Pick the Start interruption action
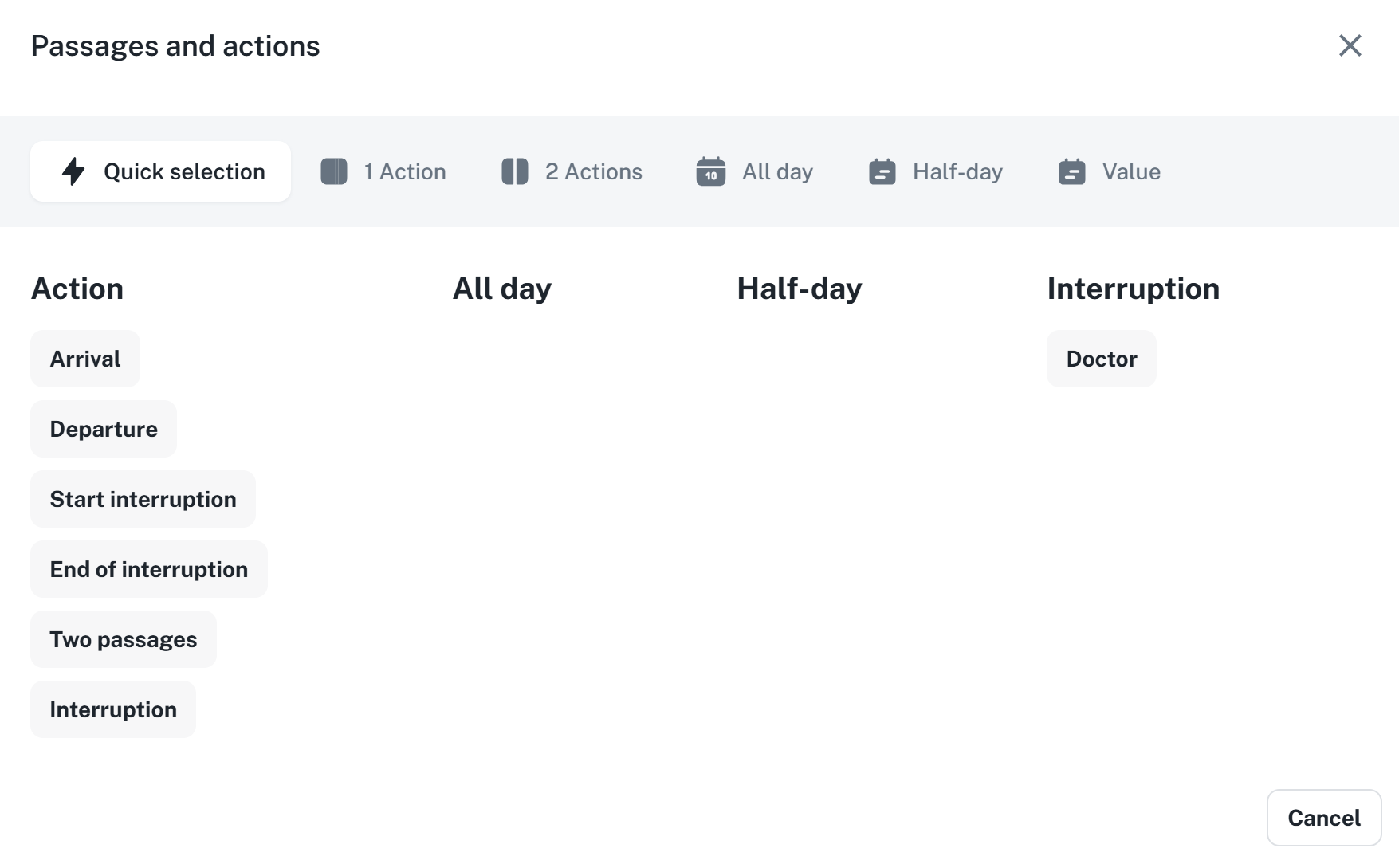This screenshot has height=868, width=1399. coord(143,499)
